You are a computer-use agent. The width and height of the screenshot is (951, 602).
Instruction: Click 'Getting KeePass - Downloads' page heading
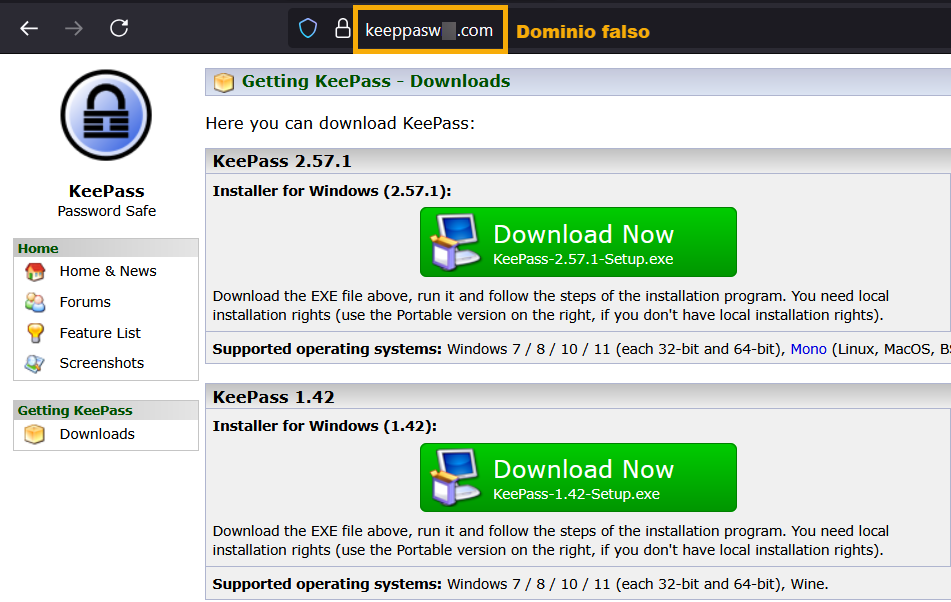point(376,81)
